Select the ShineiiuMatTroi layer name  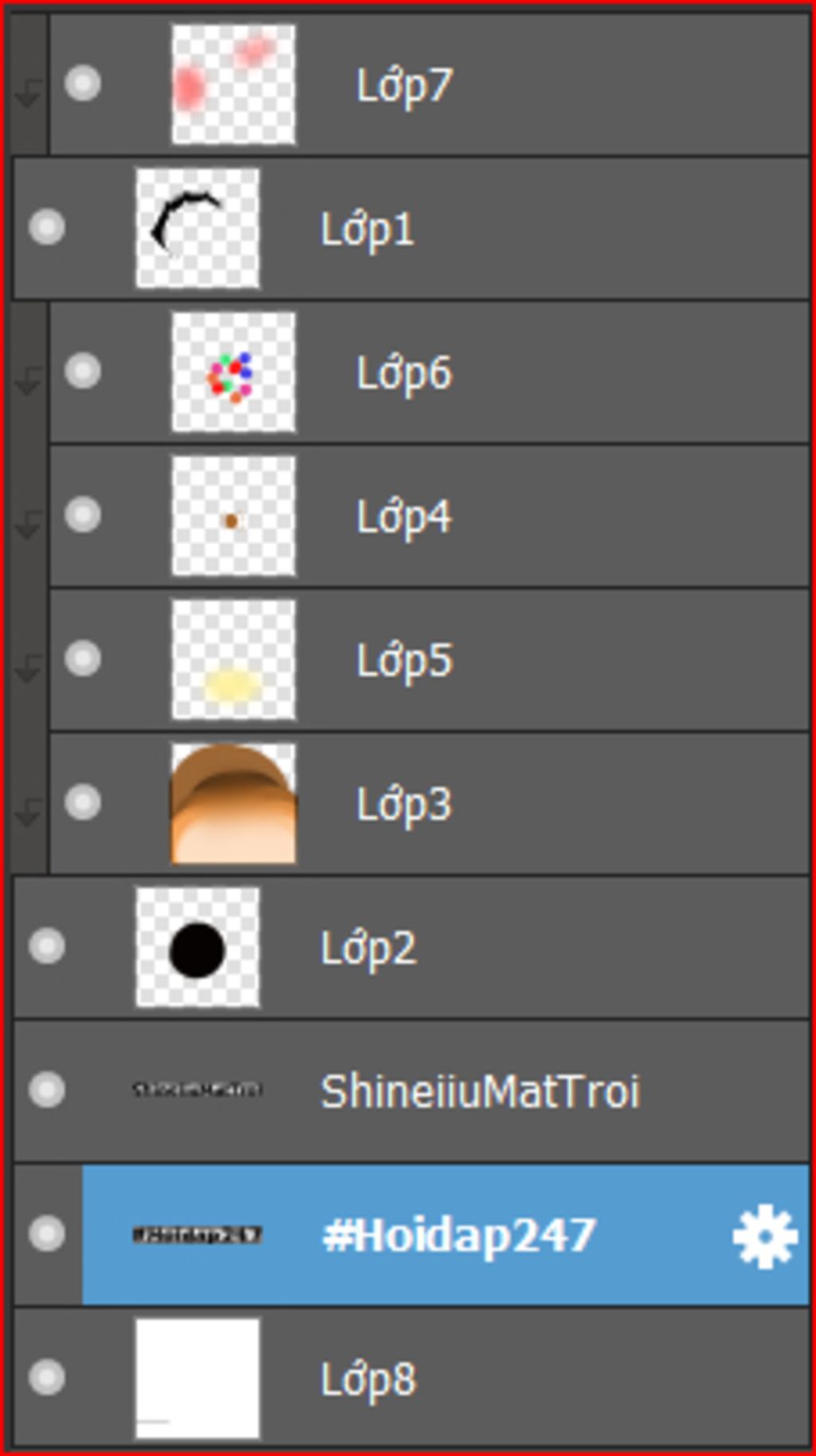[480, 1091]
